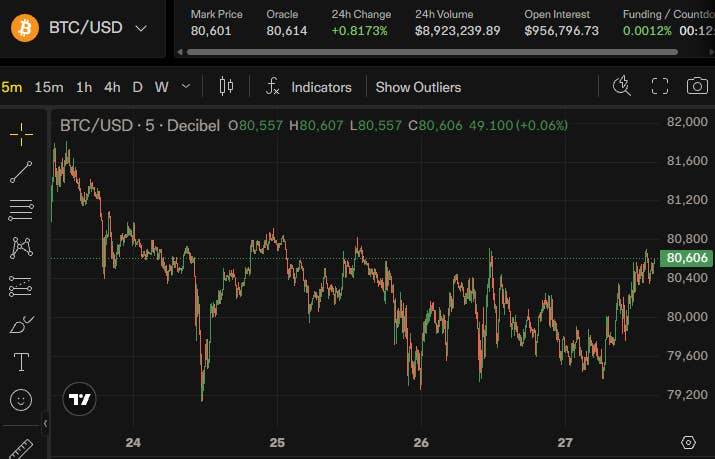Toggle Show Outliers
715x459 pixels.
(x=418, y=87)
